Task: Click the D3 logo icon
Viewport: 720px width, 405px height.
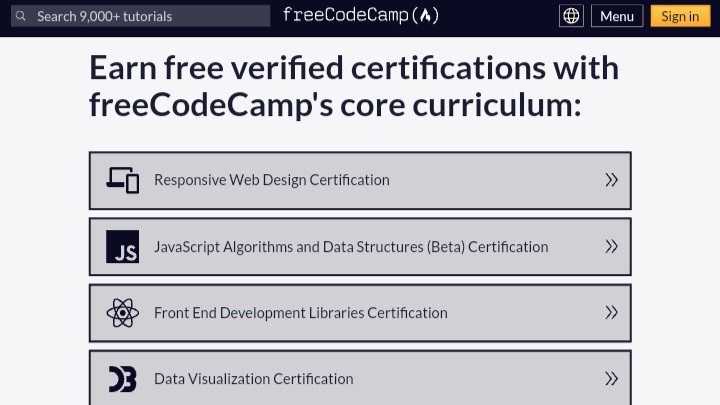Action: click(x=122, y=379)
